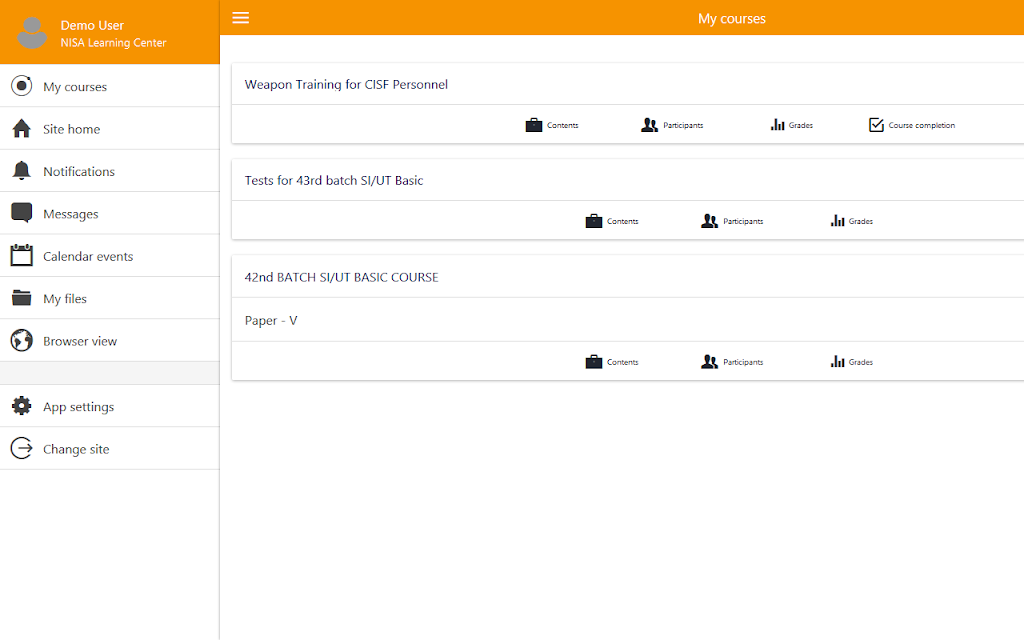
Task: Select Browser view menu entry
Action: [110, 341]
